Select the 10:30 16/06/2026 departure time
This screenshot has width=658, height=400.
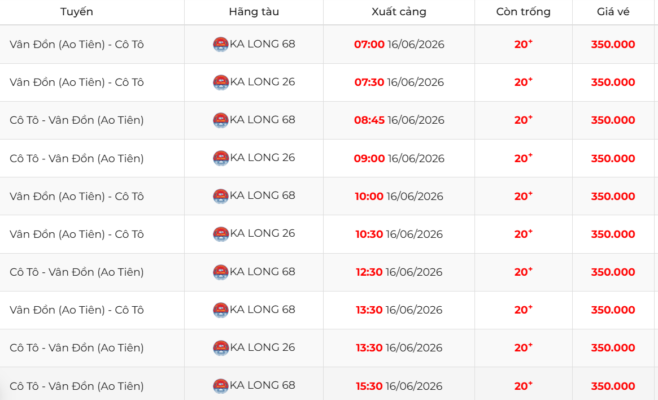point(399,234)
